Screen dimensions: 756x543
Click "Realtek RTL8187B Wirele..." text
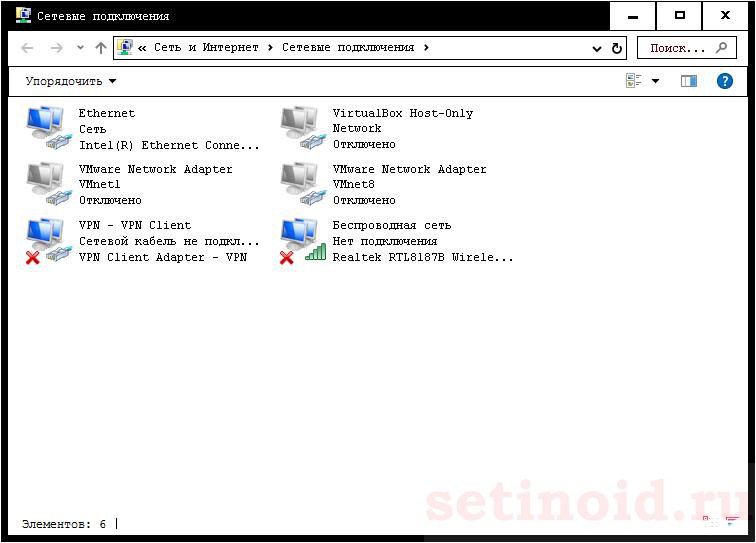(423, 257)
